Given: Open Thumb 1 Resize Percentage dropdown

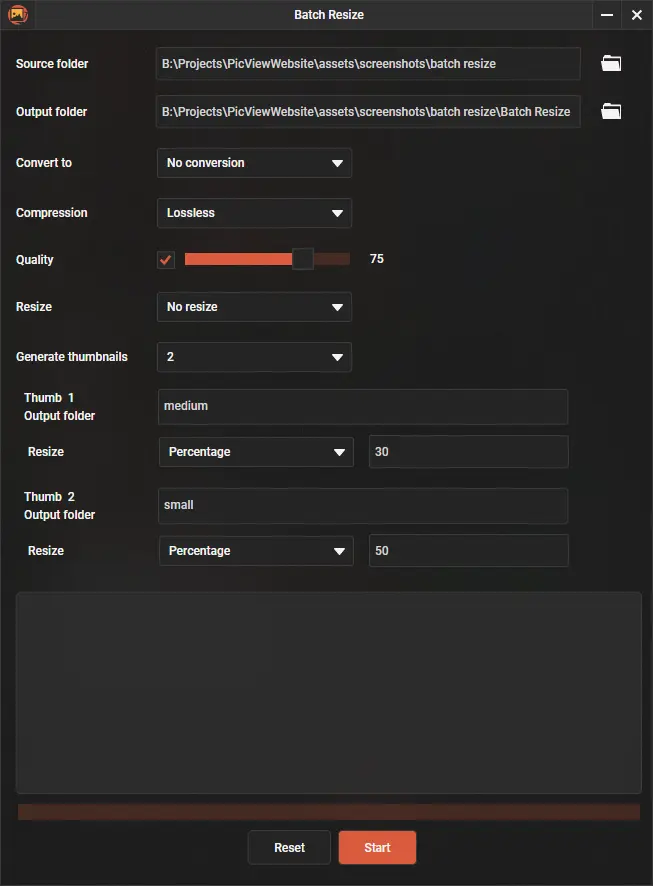Looking at the screenshot, I should click(x=256, y=452).
